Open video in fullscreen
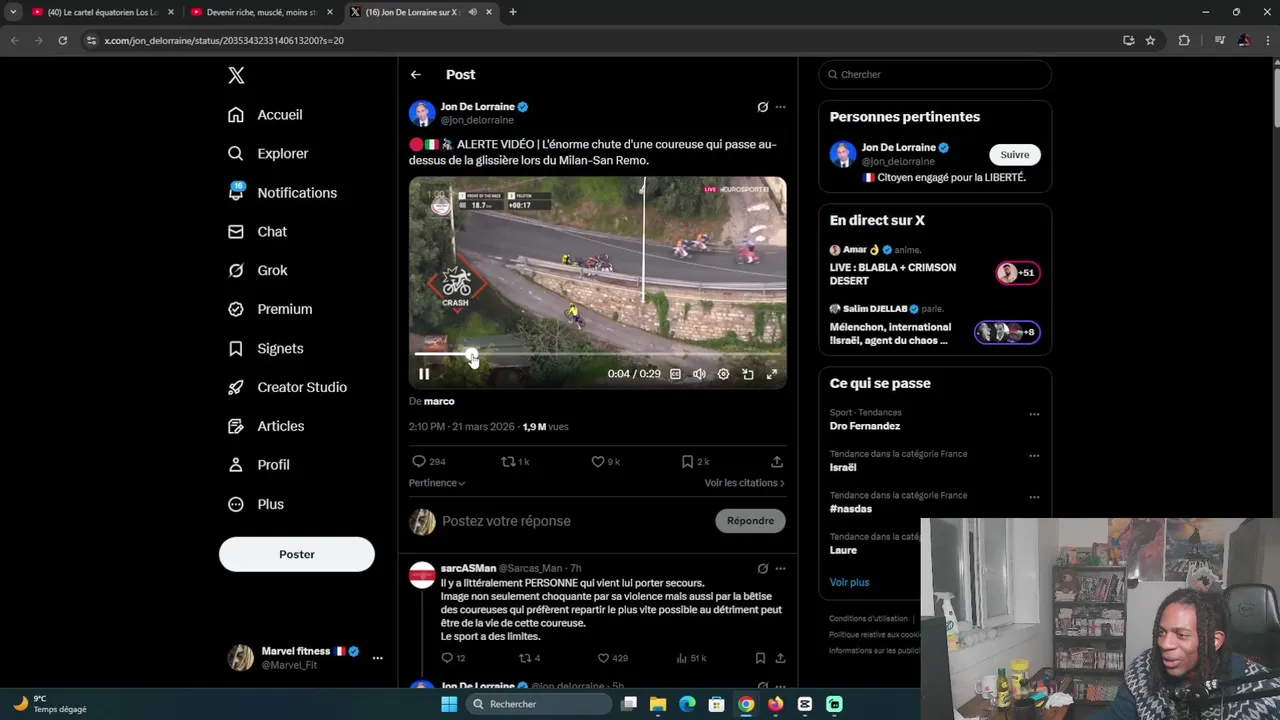 [771, 374]
